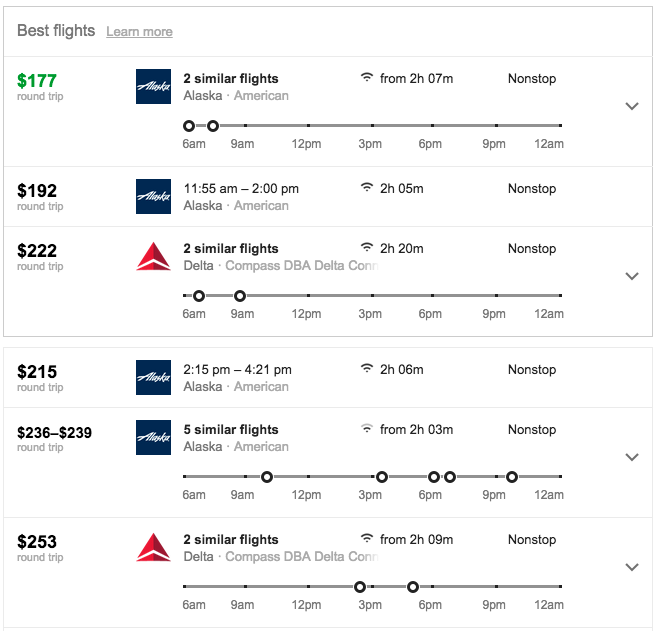Click the Alaska logo on the $192 flight
655x631 pixels.
tap(153, 197)
